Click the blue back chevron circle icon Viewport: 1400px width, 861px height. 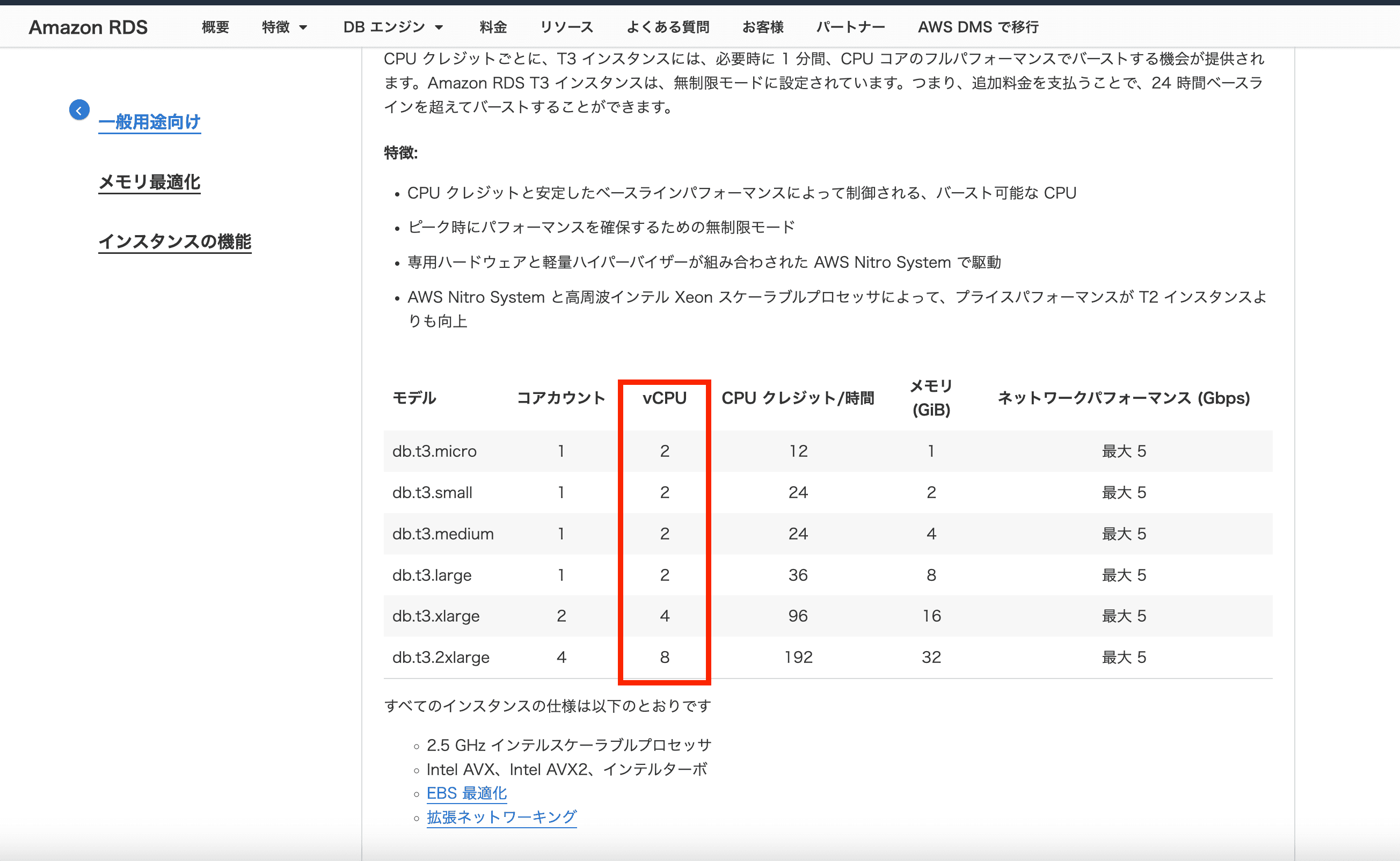point(79,110)
